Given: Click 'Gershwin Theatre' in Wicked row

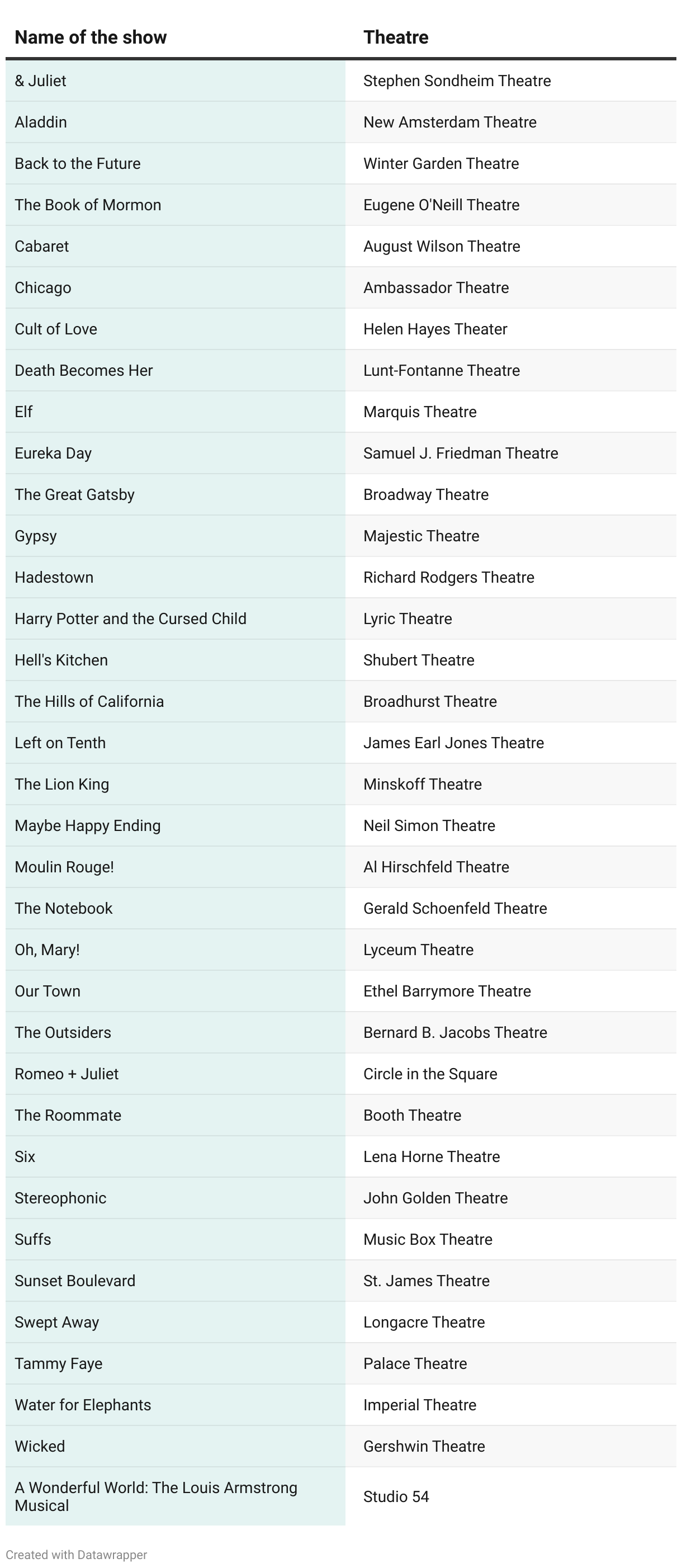Looking at the screenshot, I should pos(424,1447).
